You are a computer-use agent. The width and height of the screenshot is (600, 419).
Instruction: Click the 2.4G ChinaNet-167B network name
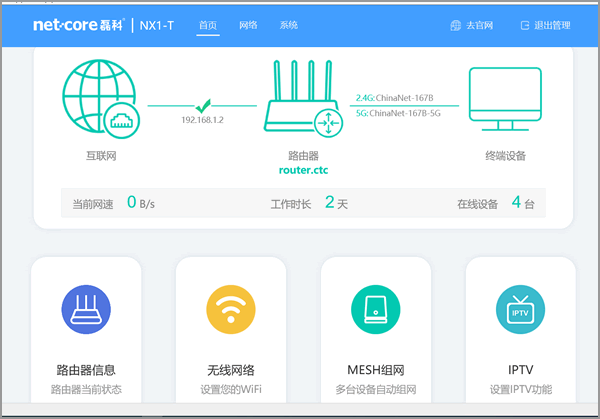click(x=400, y=98)
